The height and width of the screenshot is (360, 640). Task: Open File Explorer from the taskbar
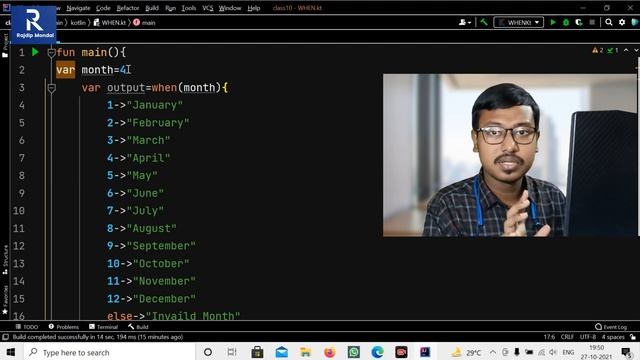coord(305,352)
